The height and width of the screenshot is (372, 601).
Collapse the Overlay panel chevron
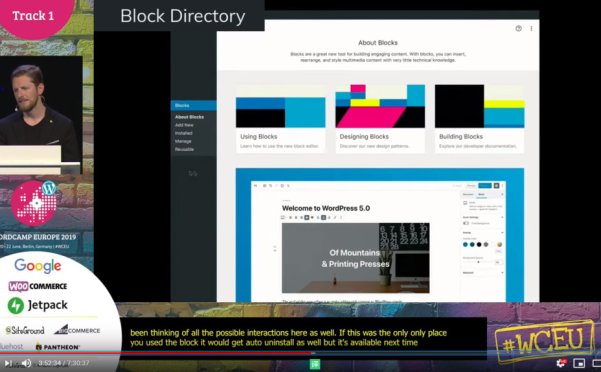point(502,233)
